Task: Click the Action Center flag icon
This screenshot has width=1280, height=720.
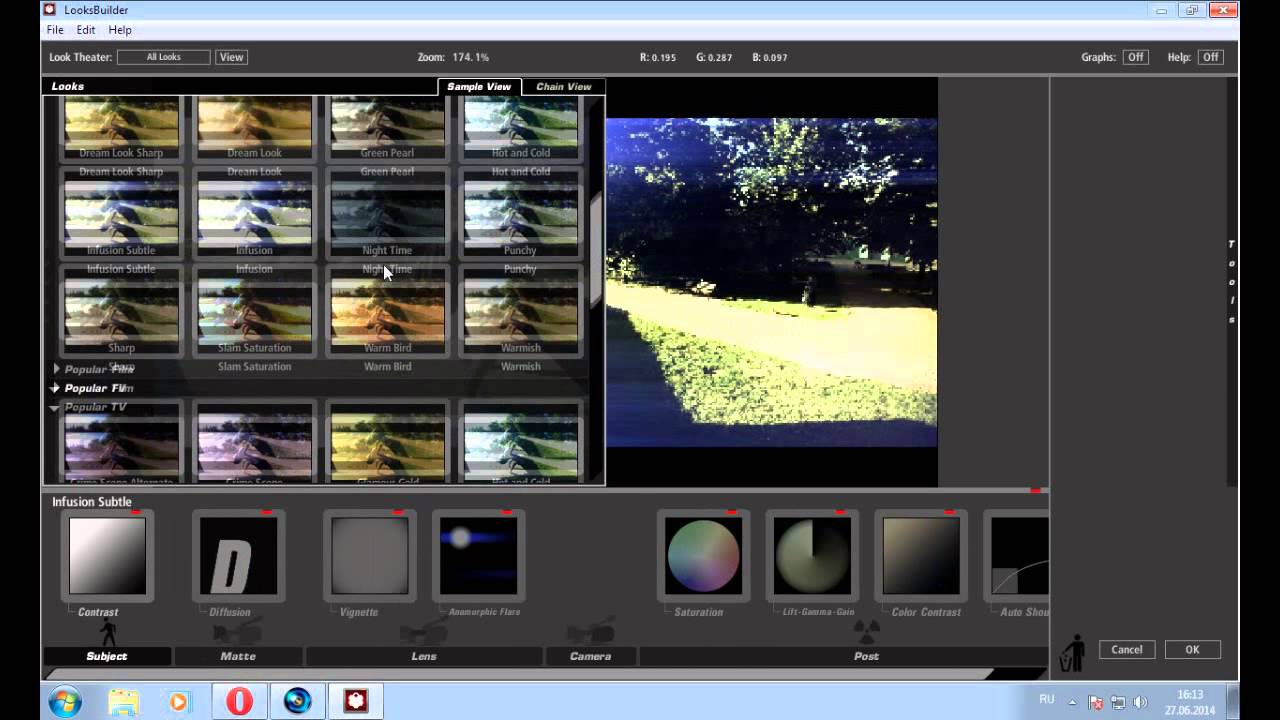Action: tap(1096, 703)
